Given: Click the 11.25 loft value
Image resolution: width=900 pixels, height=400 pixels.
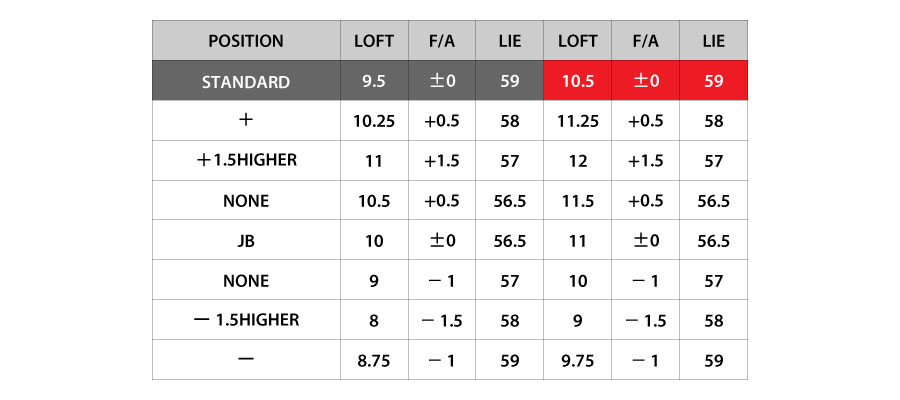Looking at the screenshot, I should click(x=576, y=120).
